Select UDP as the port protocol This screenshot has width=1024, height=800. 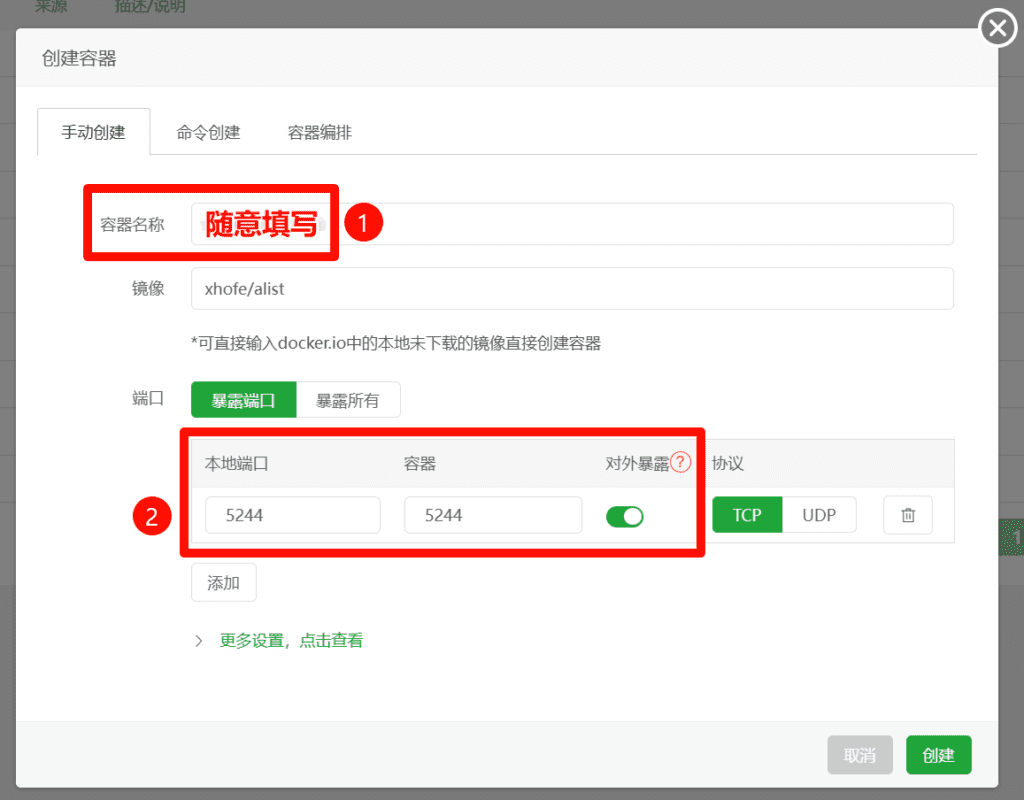820,515
